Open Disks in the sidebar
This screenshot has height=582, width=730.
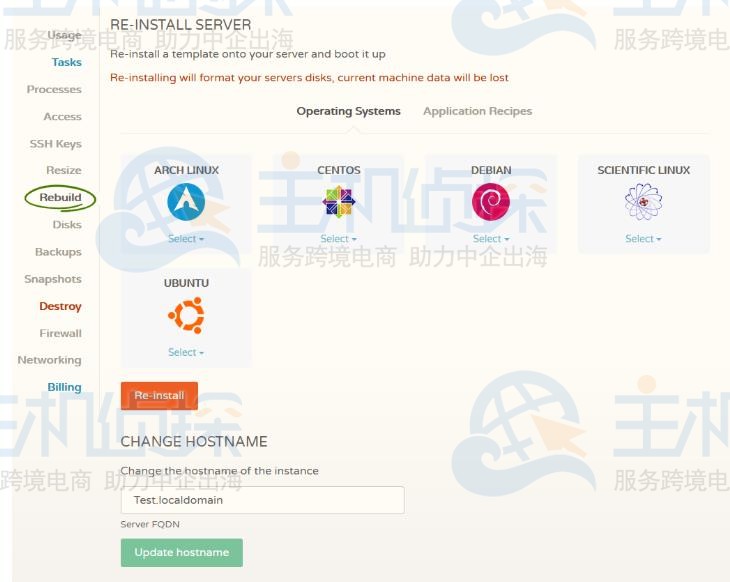pyautogui.click(x=67, y=225)
